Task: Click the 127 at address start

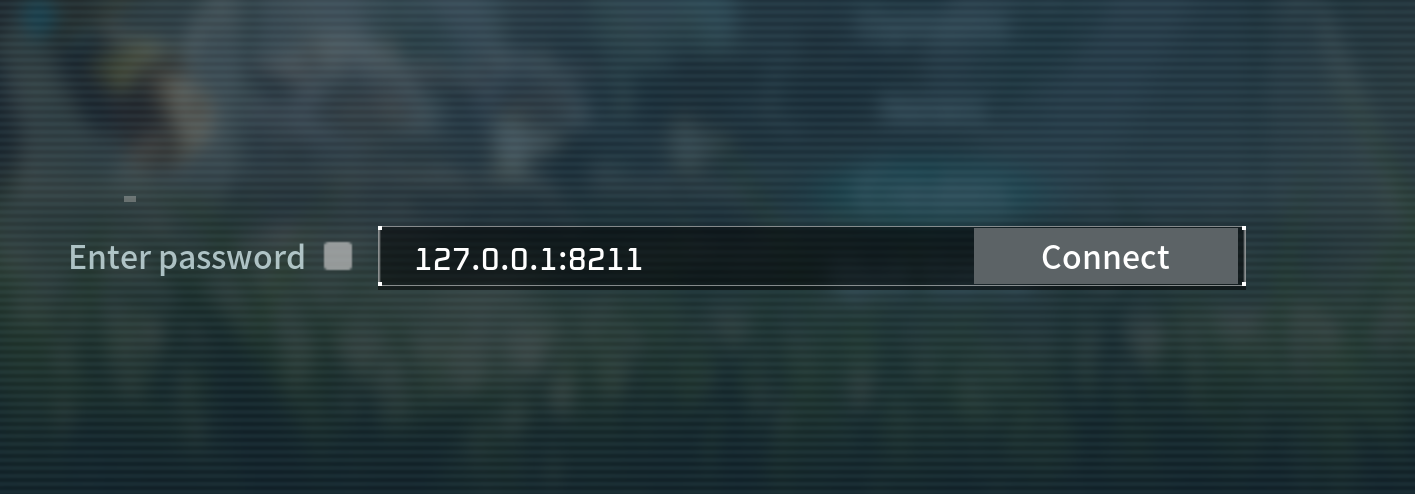Action: click(x=434, y=260)
